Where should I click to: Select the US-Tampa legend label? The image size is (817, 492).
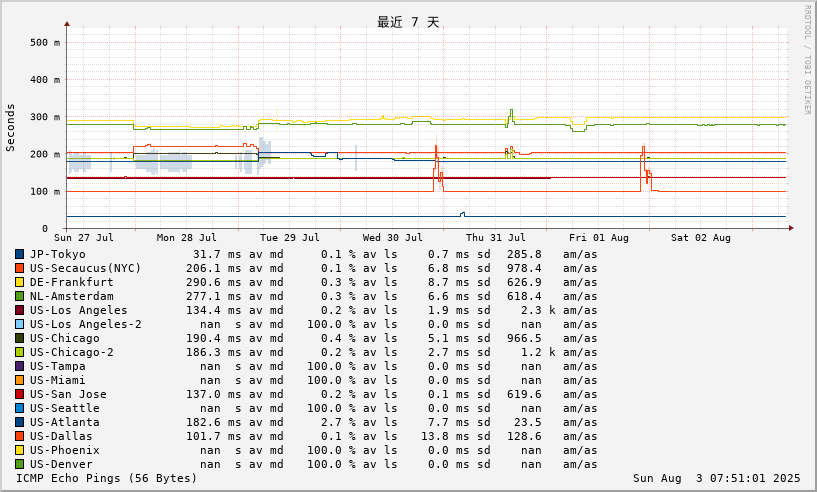point(57,366)
